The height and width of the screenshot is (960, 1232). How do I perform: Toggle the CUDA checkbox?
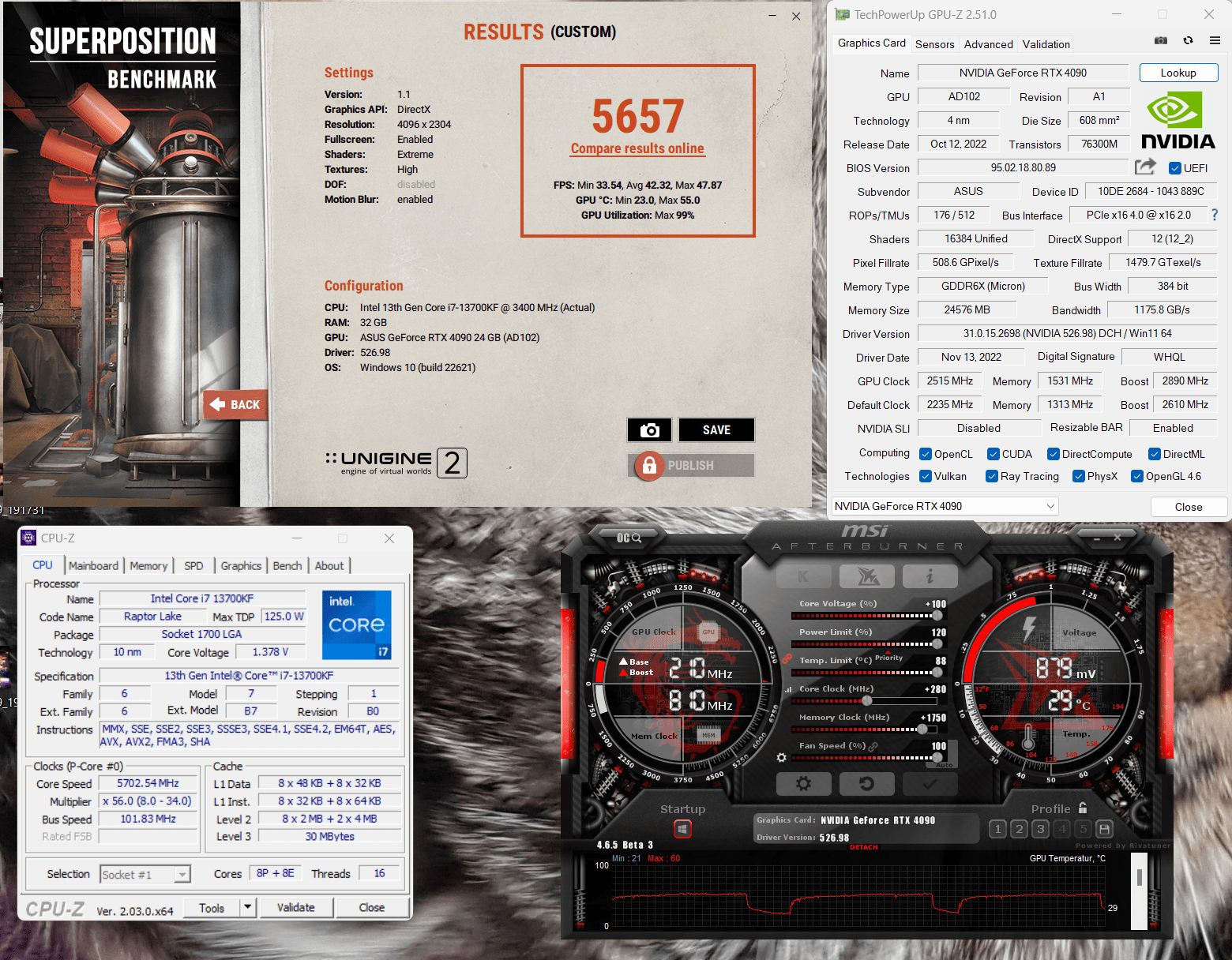tap(993, 453)
